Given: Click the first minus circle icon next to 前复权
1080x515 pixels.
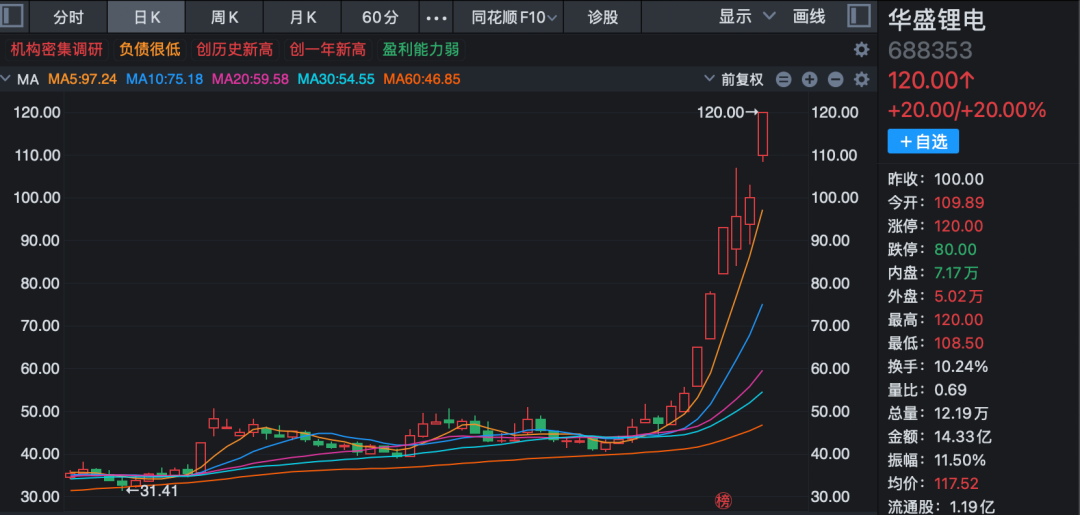Looking at the screenshot, I should pos(783,80).
